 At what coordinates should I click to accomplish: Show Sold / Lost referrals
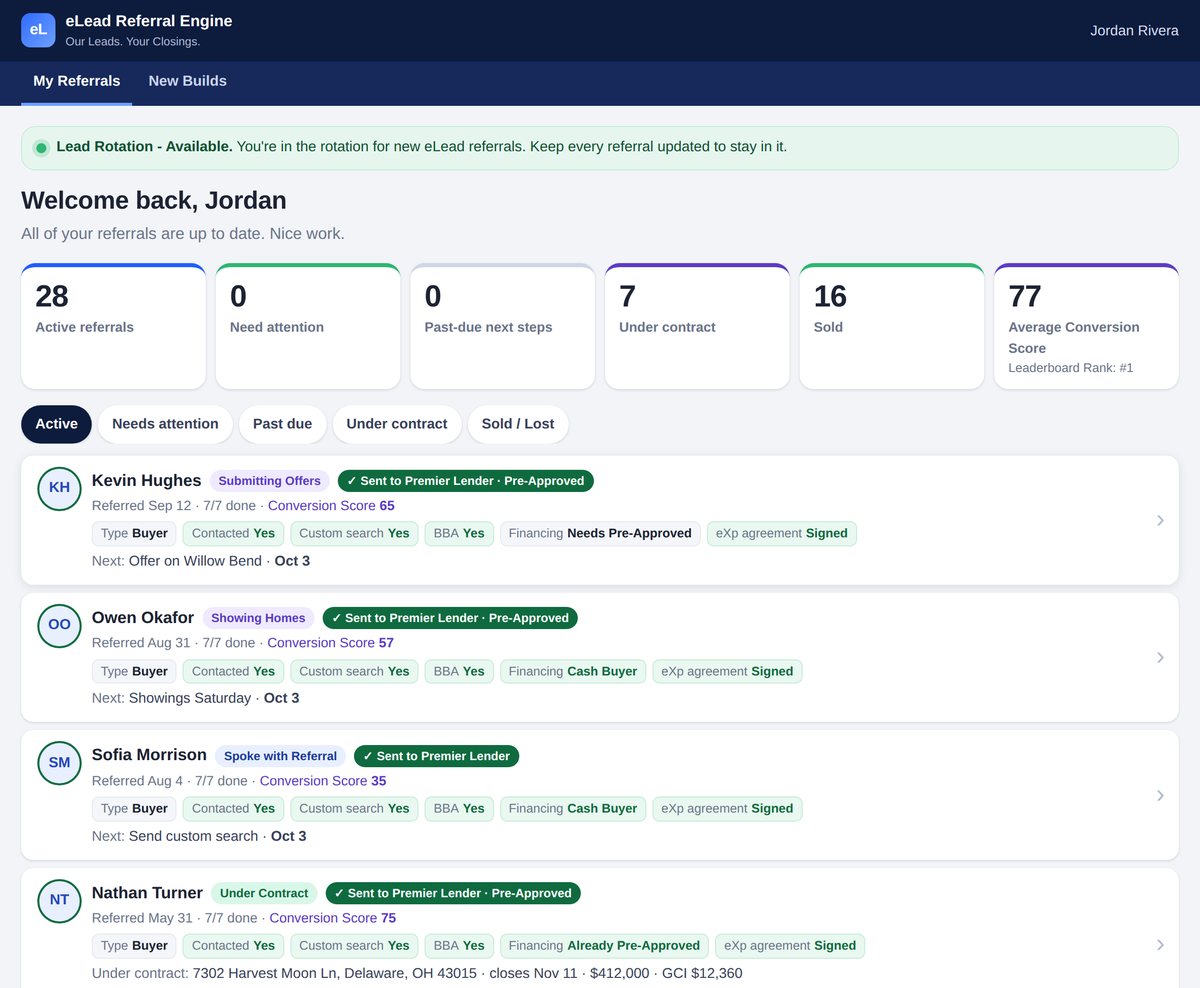tap(518, 424)
